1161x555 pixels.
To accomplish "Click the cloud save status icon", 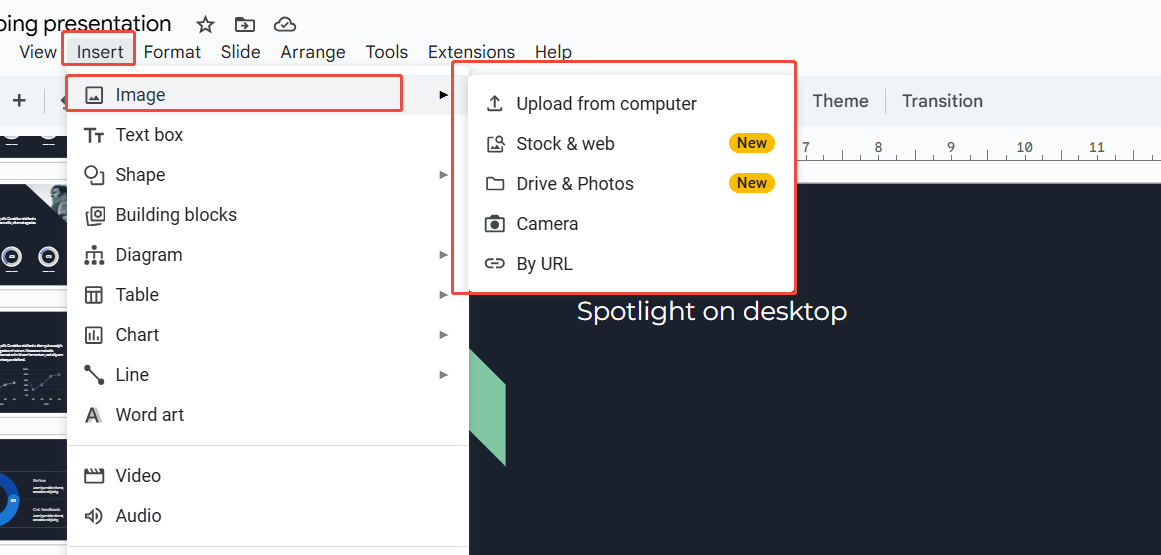I will [x=285, y=24].
